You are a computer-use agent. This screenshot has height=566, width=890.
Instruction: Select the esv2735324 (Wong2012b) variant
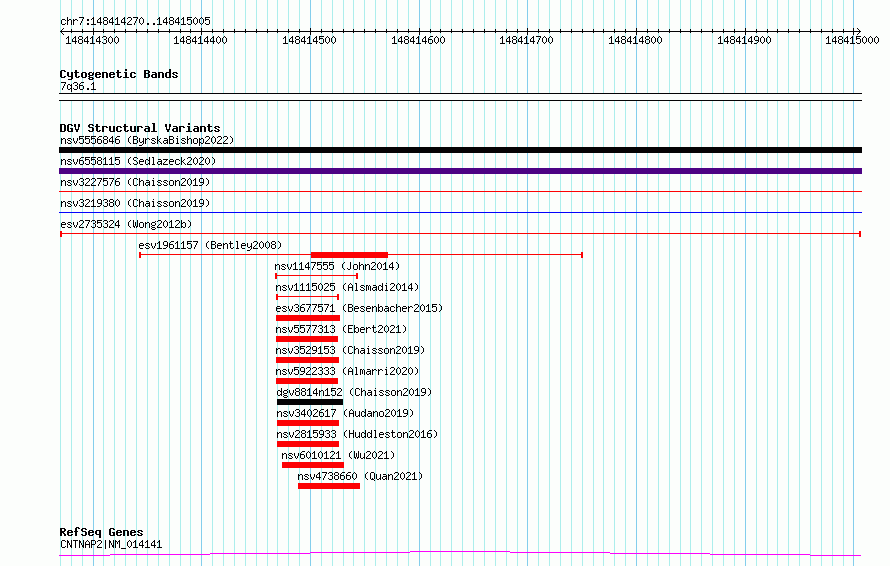[x=125, y=224]
